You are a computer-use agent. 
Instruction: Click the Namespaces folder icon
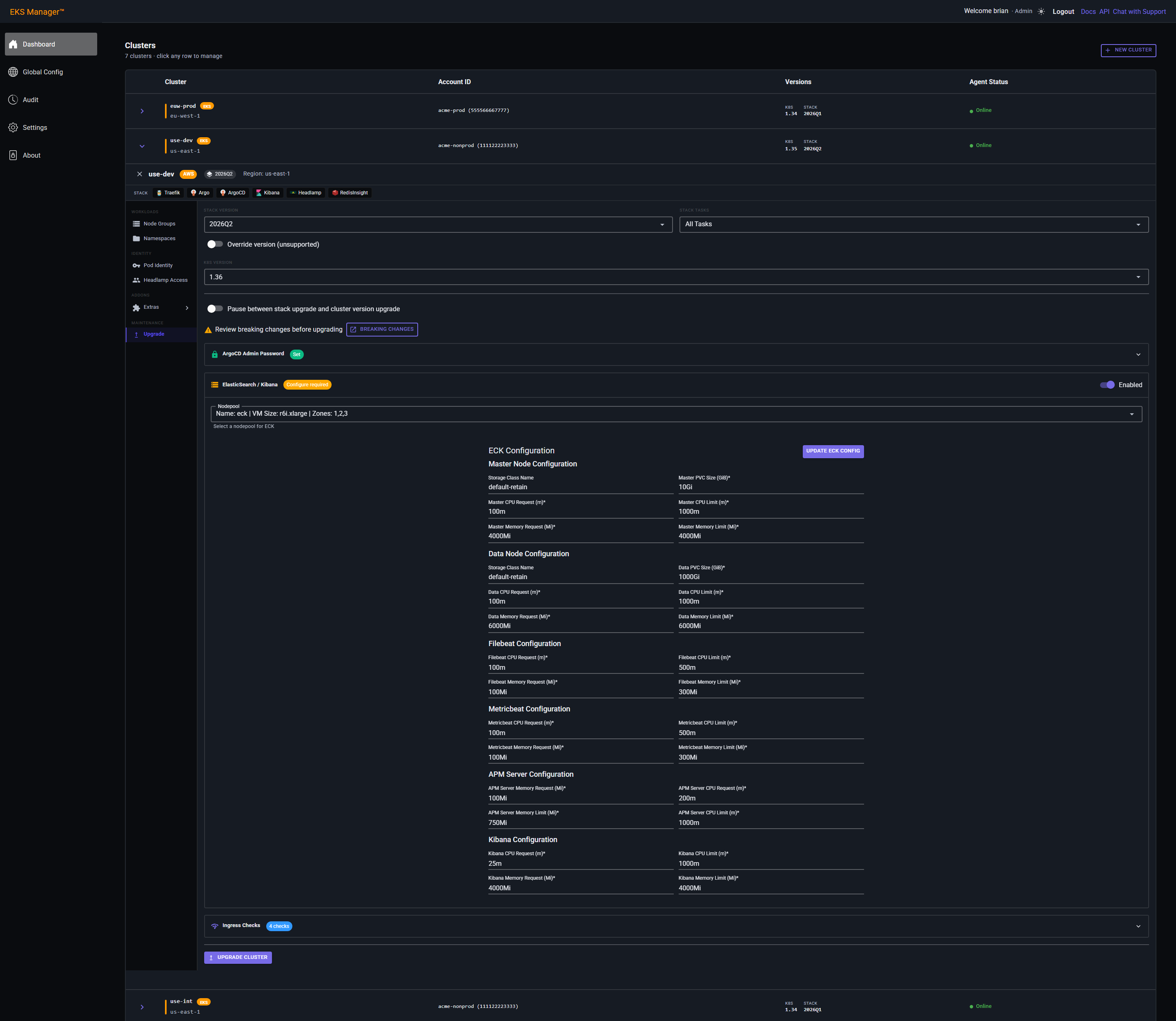click(x=136, y=239)
